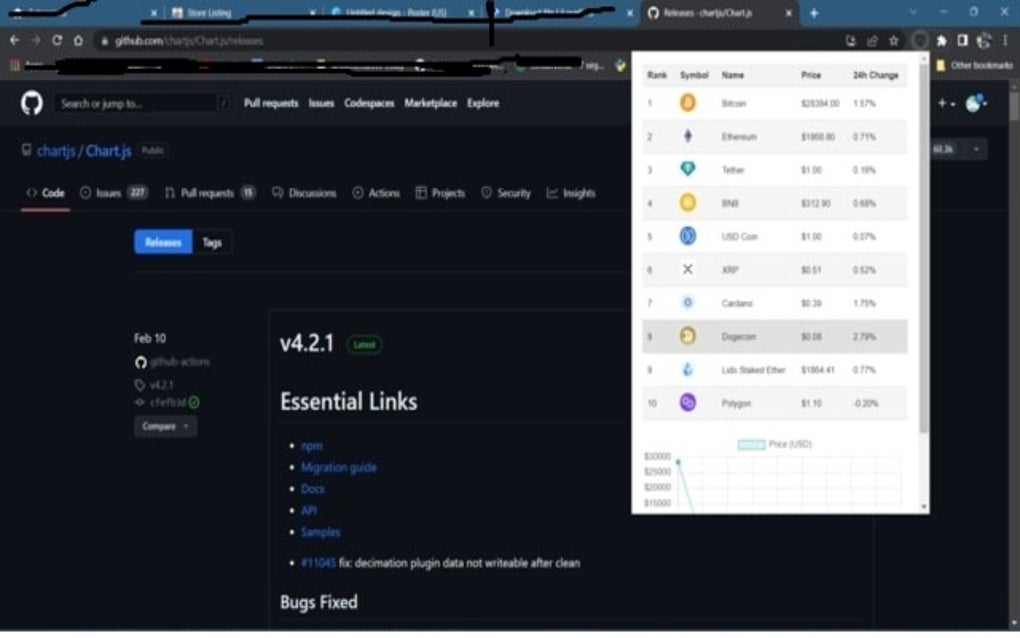Click the github-actions author link
Screen dimensions: 1020x638
(x=180, y=362)
